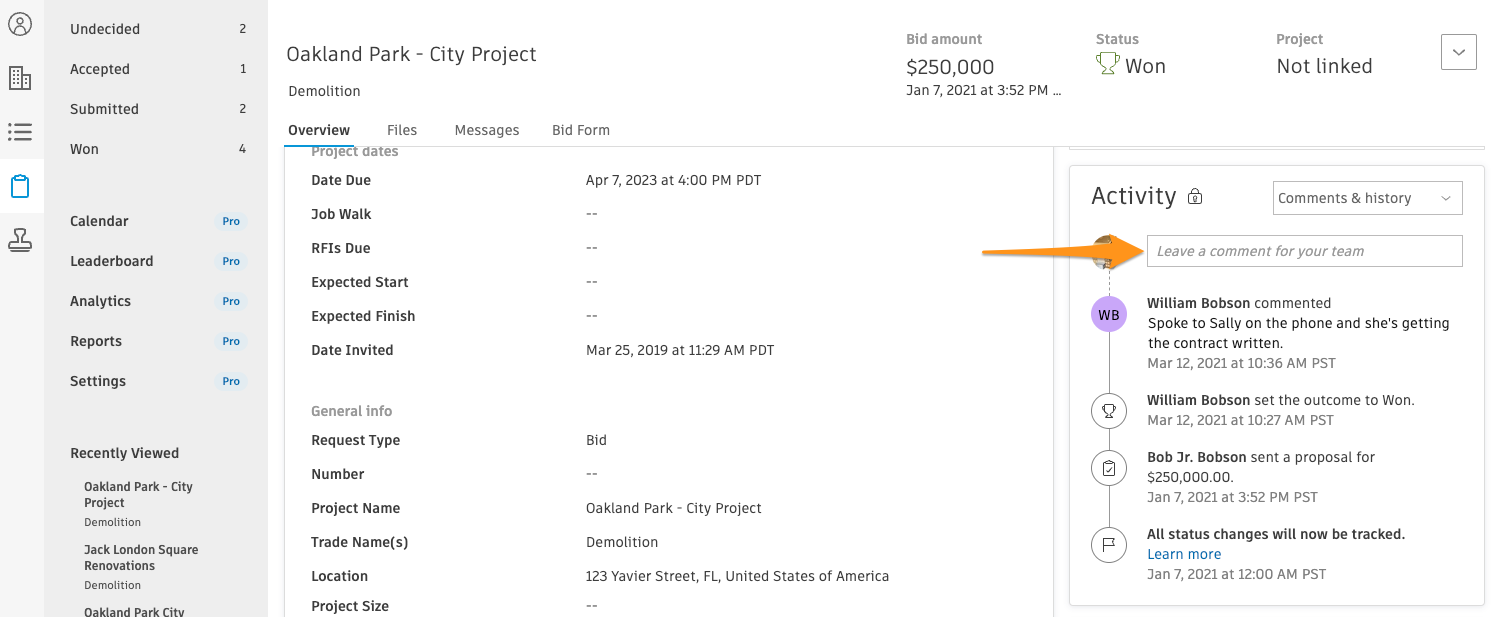This screenshot has width=1497, height=617.
Task: Click the trophy icon in activity timeline
Action: [1109, 410]
